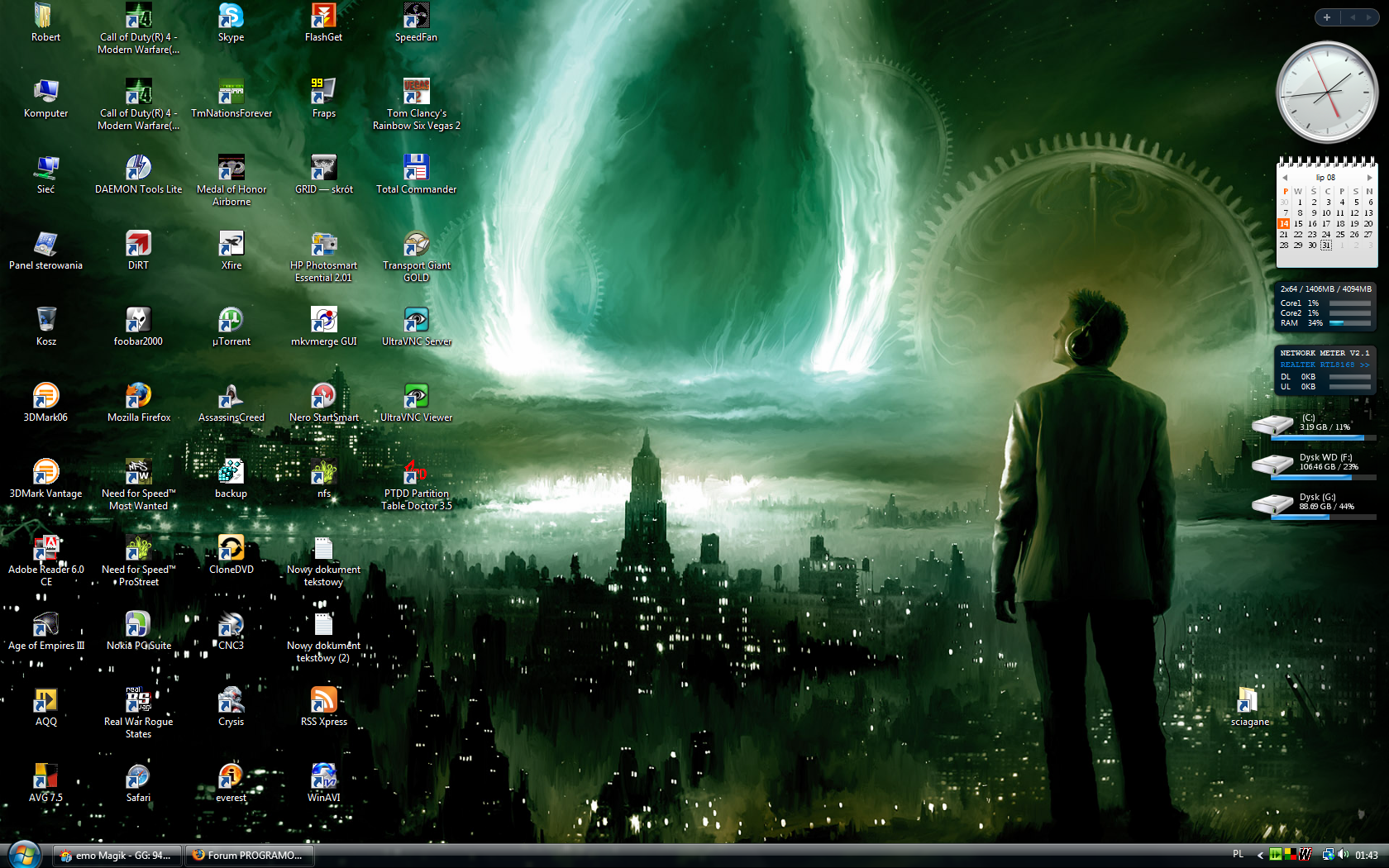
Task: Select the Safari browser icon
Action: (138, 784)
